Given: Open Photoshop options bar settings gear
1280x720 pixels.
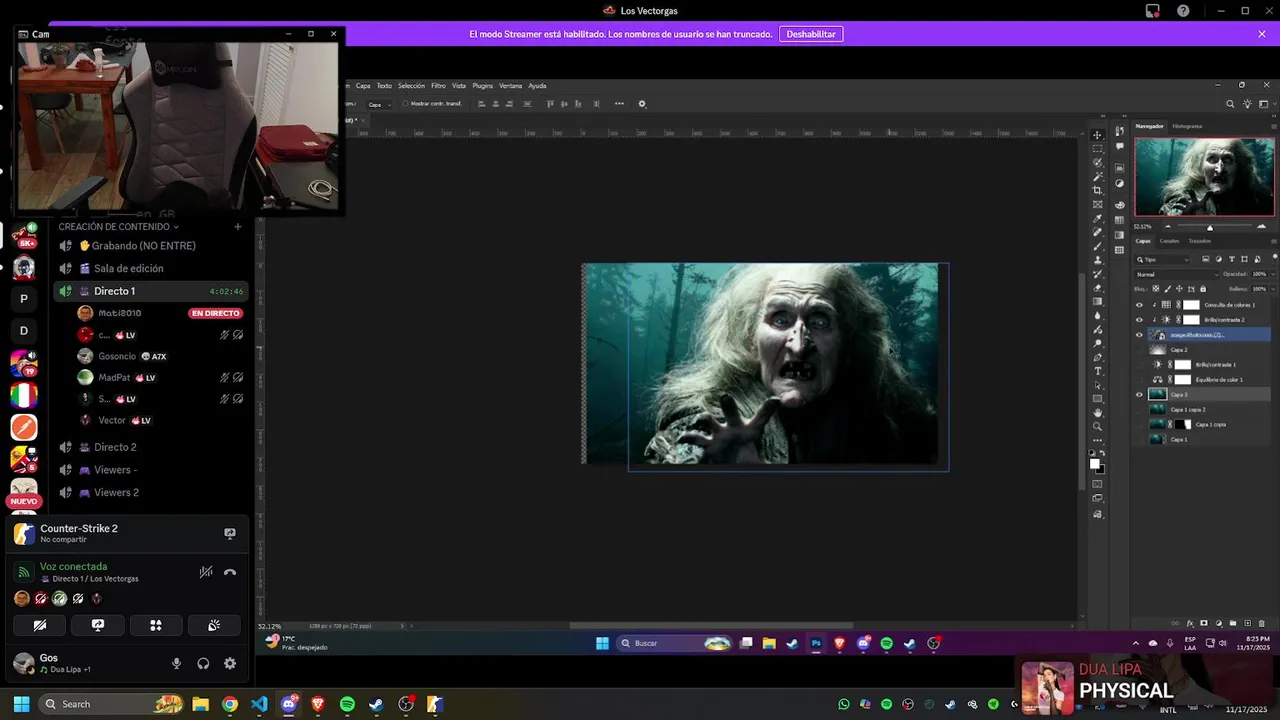Looking at the screenshot, I should [x=642, y=104].
